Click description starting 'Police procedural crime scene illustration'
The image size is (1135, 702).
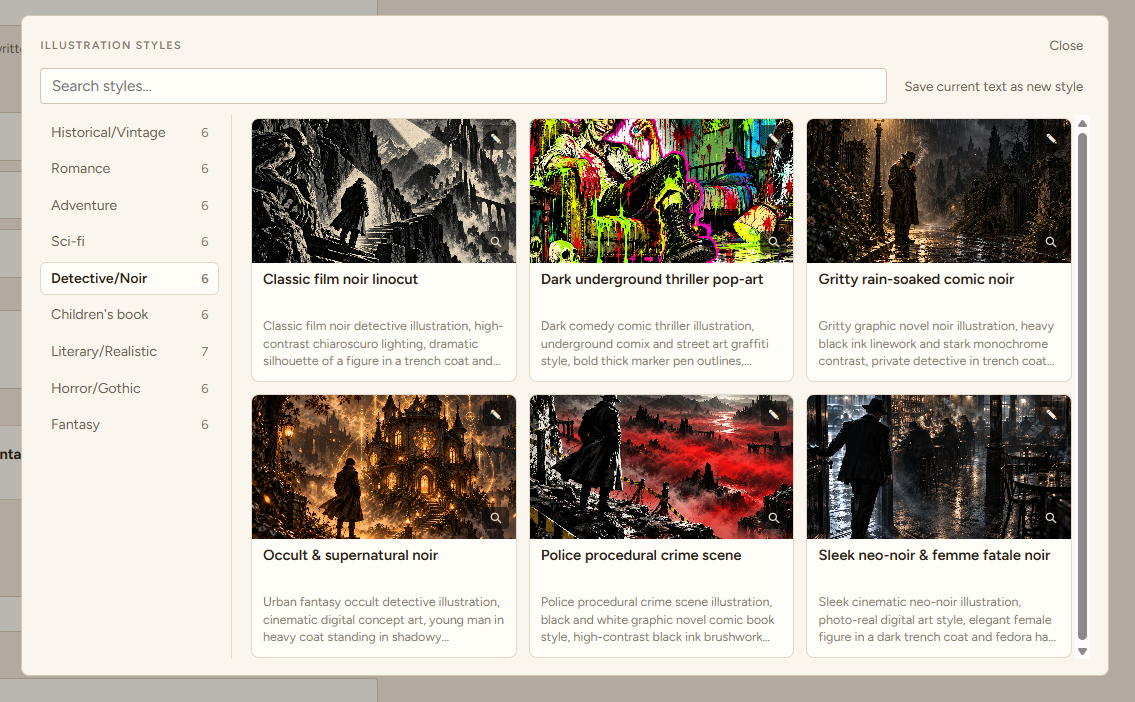pos(657,619)
